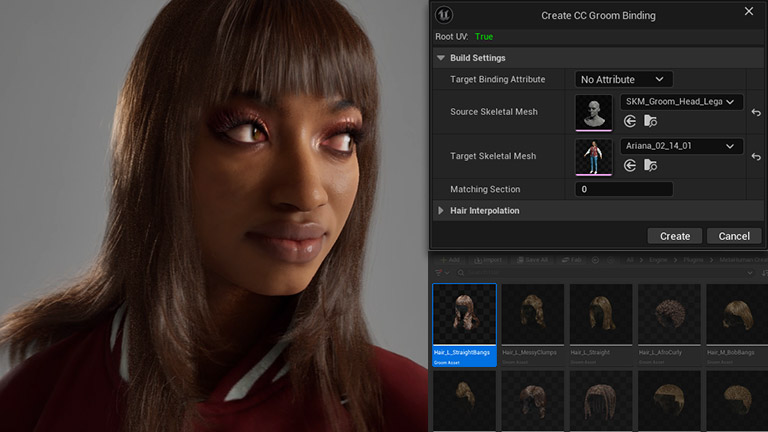Click the Unreal Engine logo in dialog title
Screen dimensions: 768x432
(445, 15)
